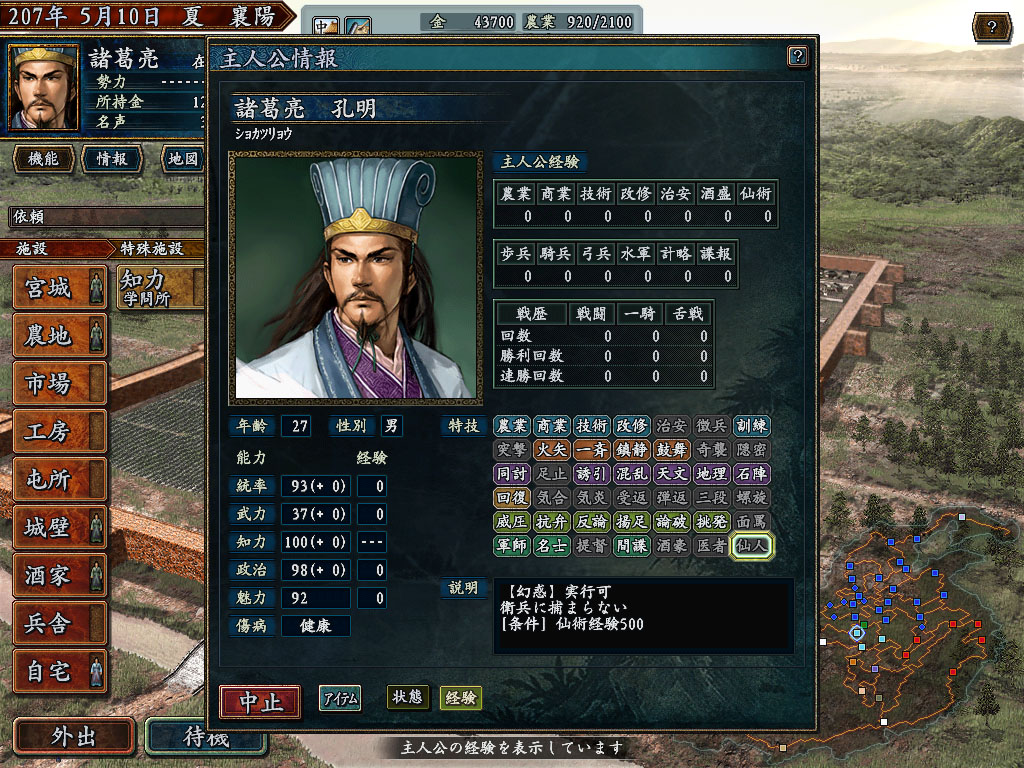1024x768 pixels.
Task: Click the Zhuge Liang portrait in the dialog
Action: (355, 278)
